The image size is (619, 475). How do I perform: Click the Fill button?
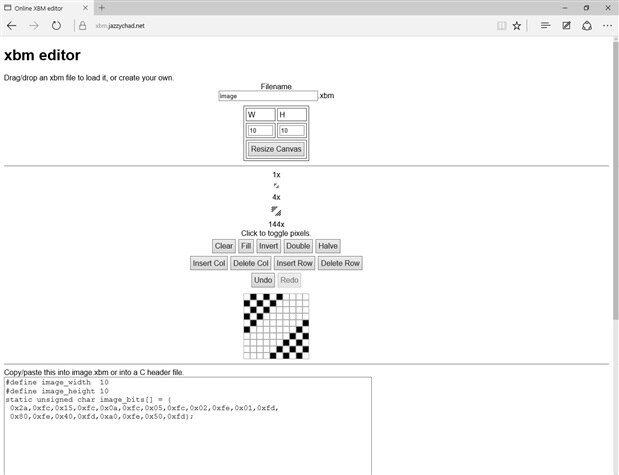click(x=246, y=246)
